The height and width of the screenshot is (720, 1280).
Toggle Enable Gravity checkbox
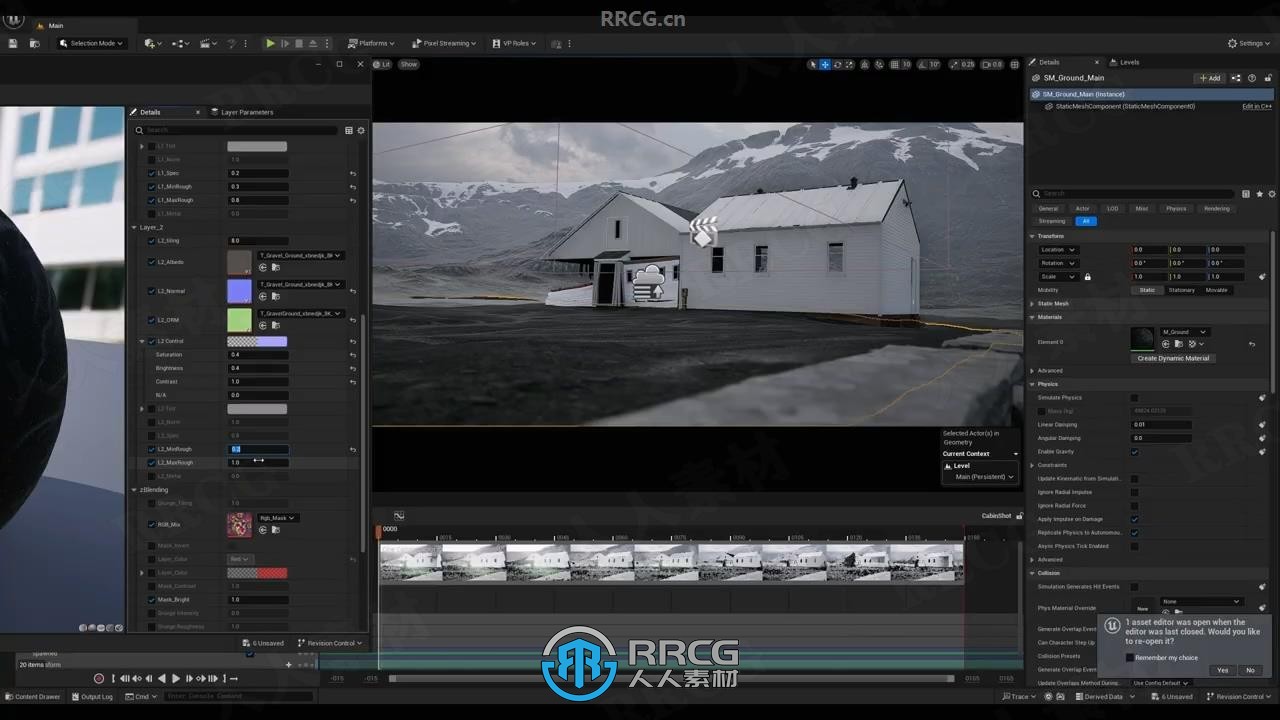click(x=1134, y=452)
